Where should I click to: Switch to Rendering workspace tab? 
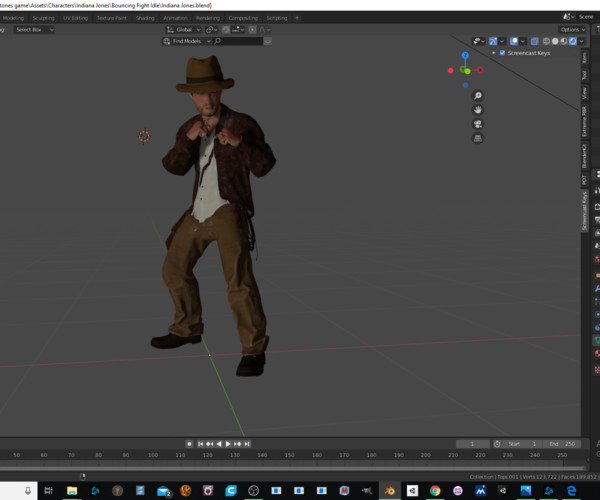pyautogui.click(x=208, y=18)
